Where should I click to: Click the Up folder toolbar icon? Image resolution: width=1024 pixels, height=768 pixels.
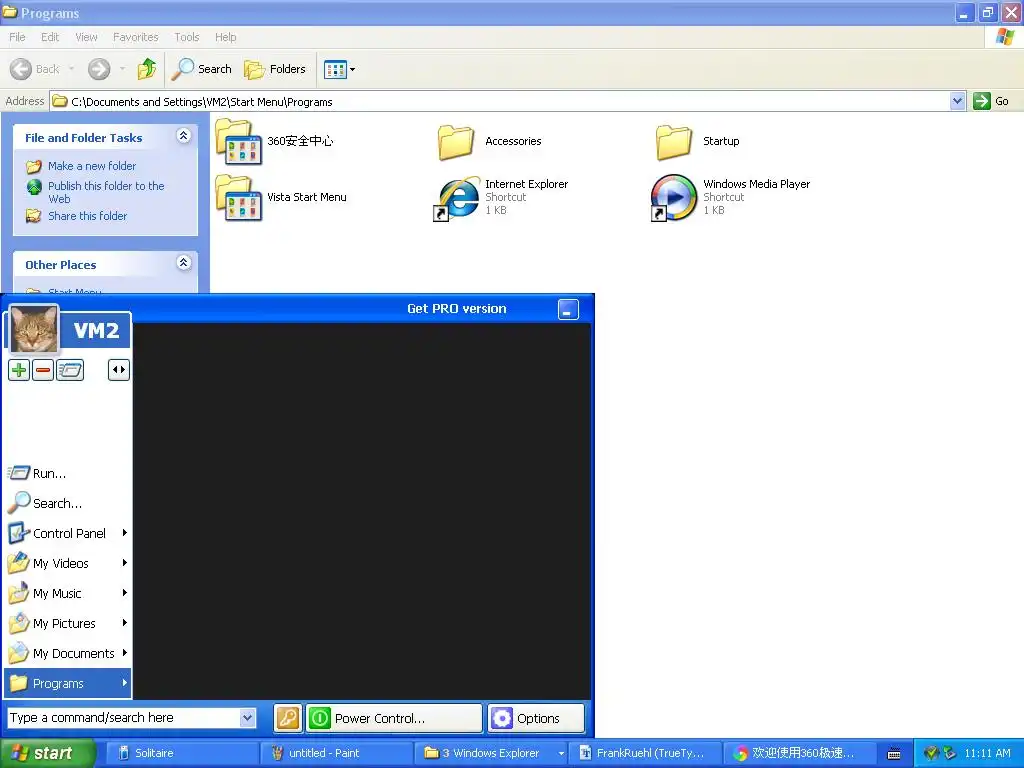(x=147, y=69)
